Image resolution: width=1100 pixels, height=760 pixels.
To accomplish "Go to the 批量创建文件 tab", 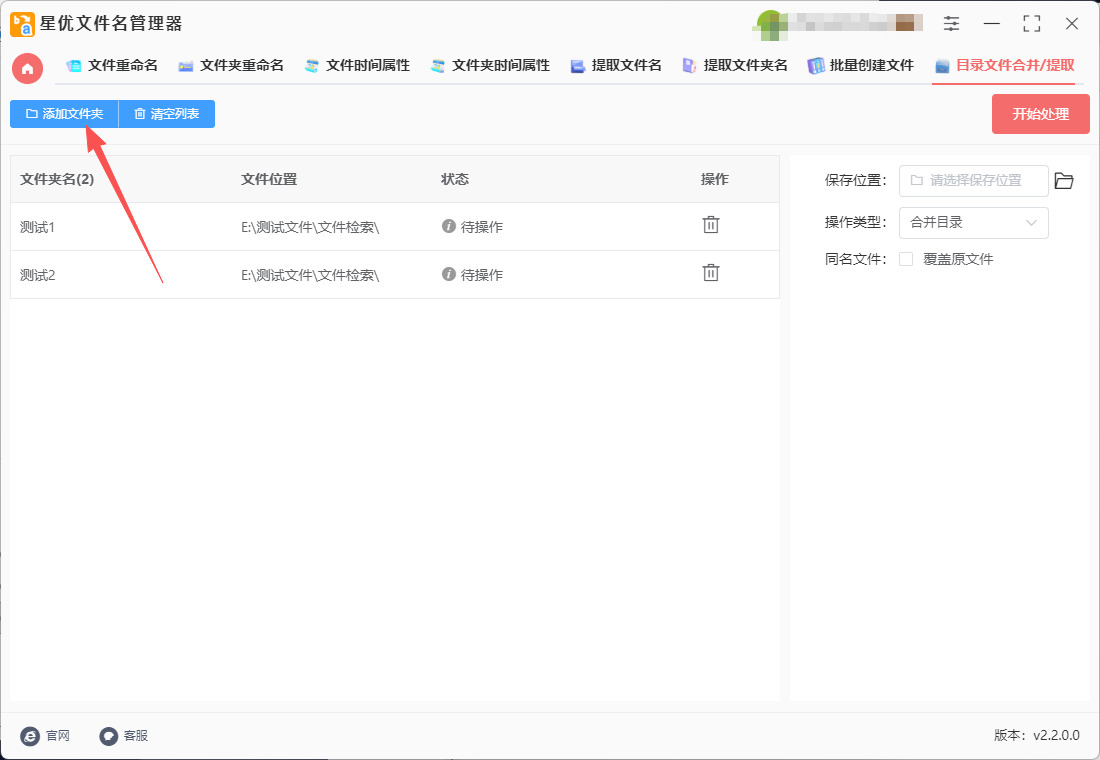I will click(x=861, y=66).
